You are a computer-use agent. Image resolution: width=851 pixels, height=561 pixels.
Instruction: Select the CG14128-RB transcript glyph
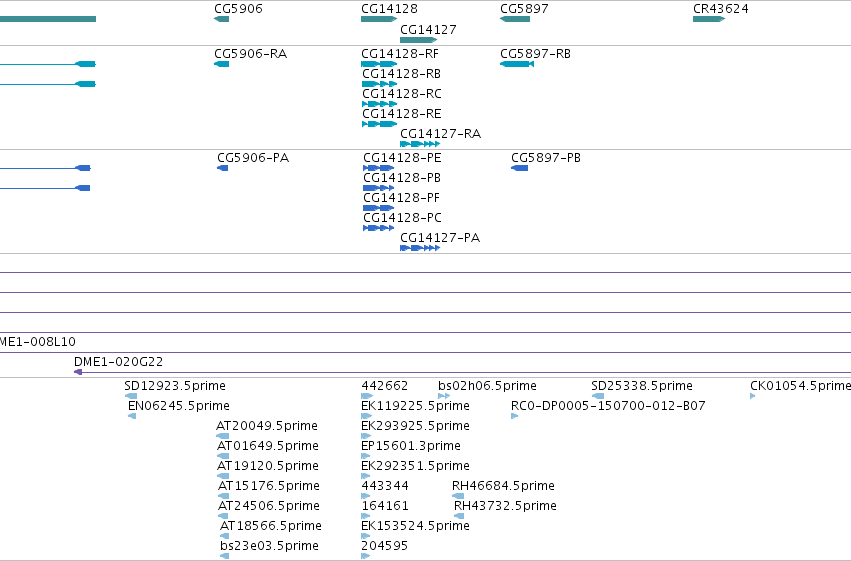pyautogui.click(x=379, y=84)
